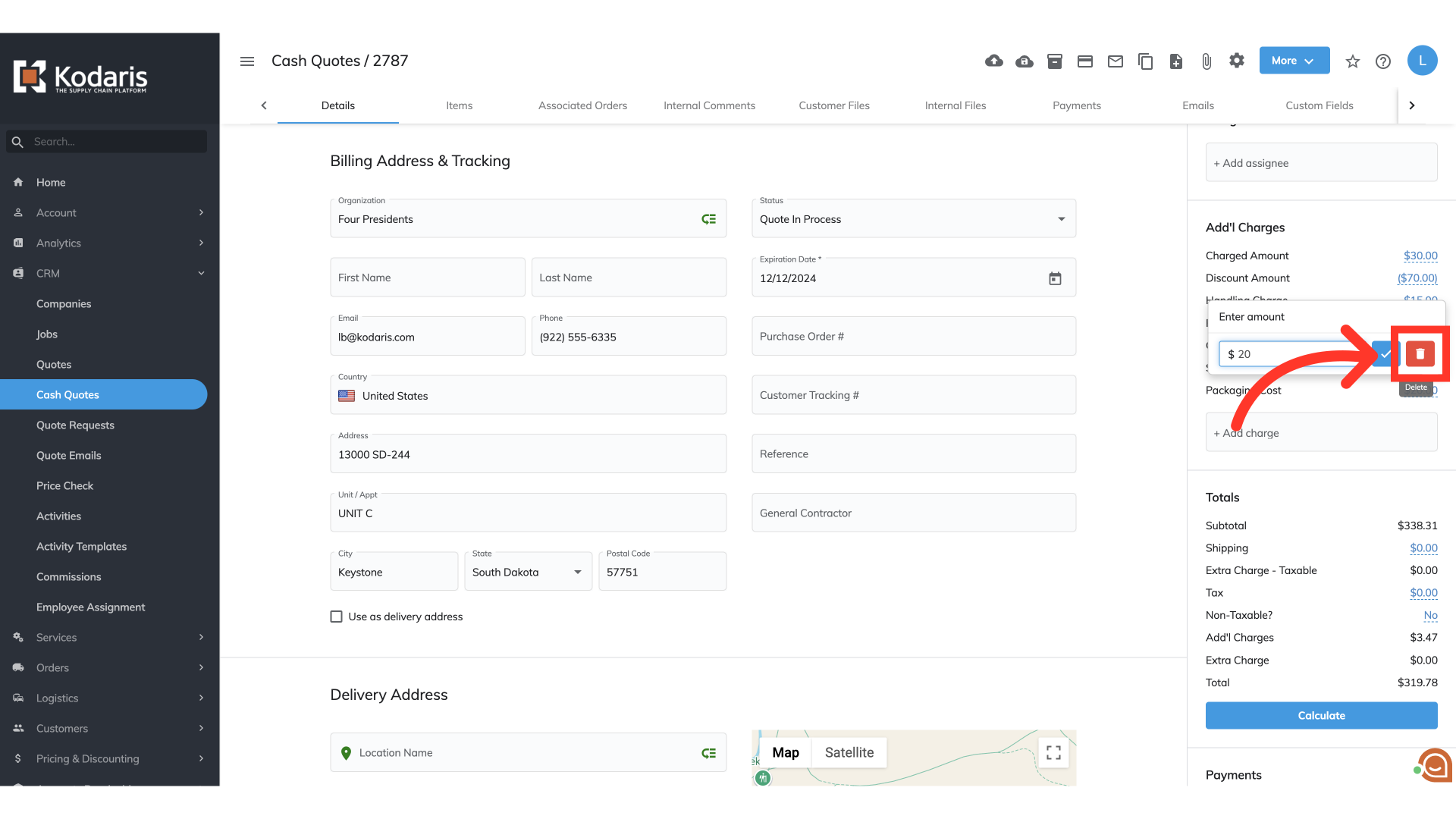The height and width of the screenshot is (819, 1456).
Task: Click the Purchase Order # field
Action: point(913,336)
